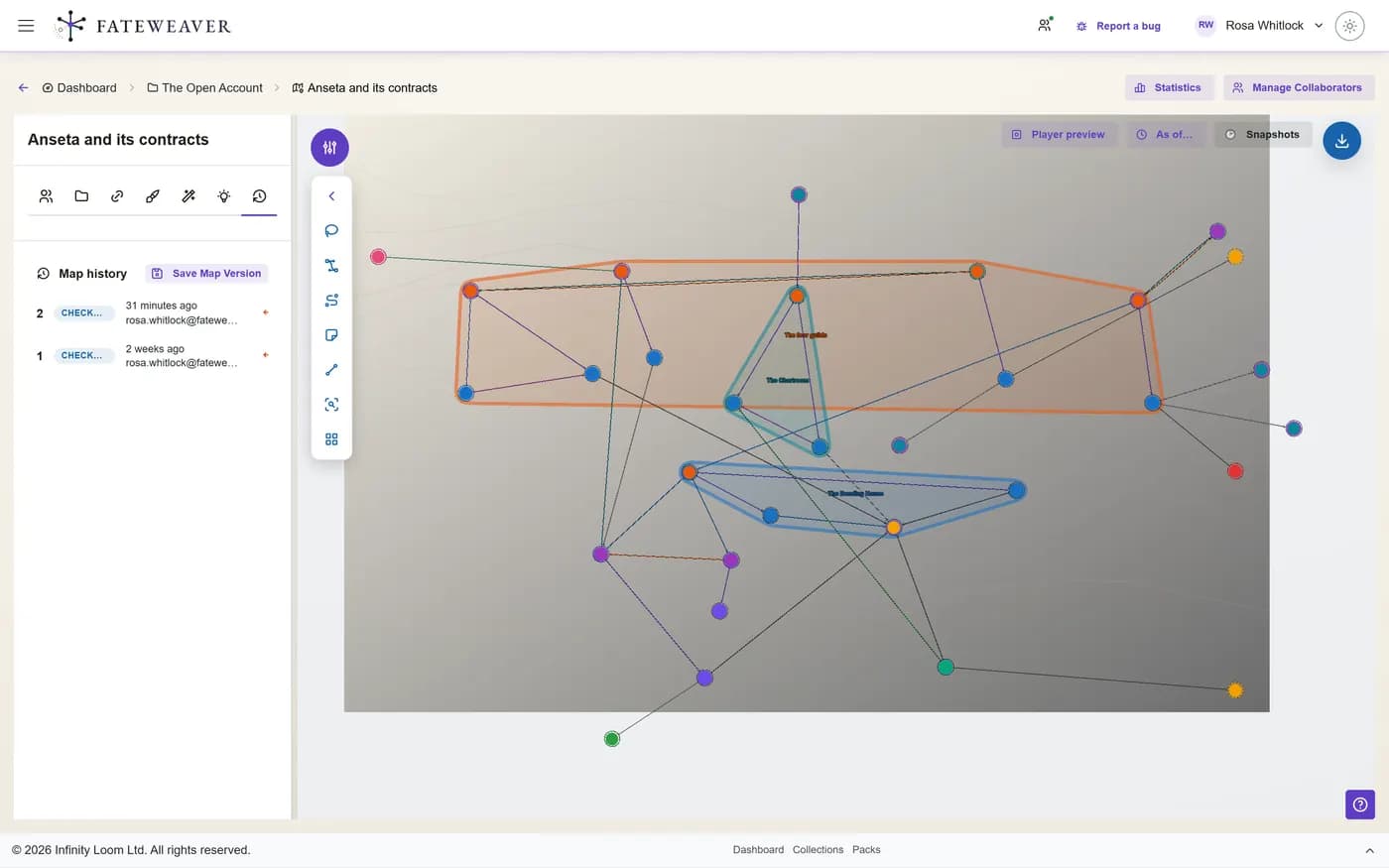Screen dimensions: 1389x868
Task: Select the lasso selection tool
Action: 331,230
